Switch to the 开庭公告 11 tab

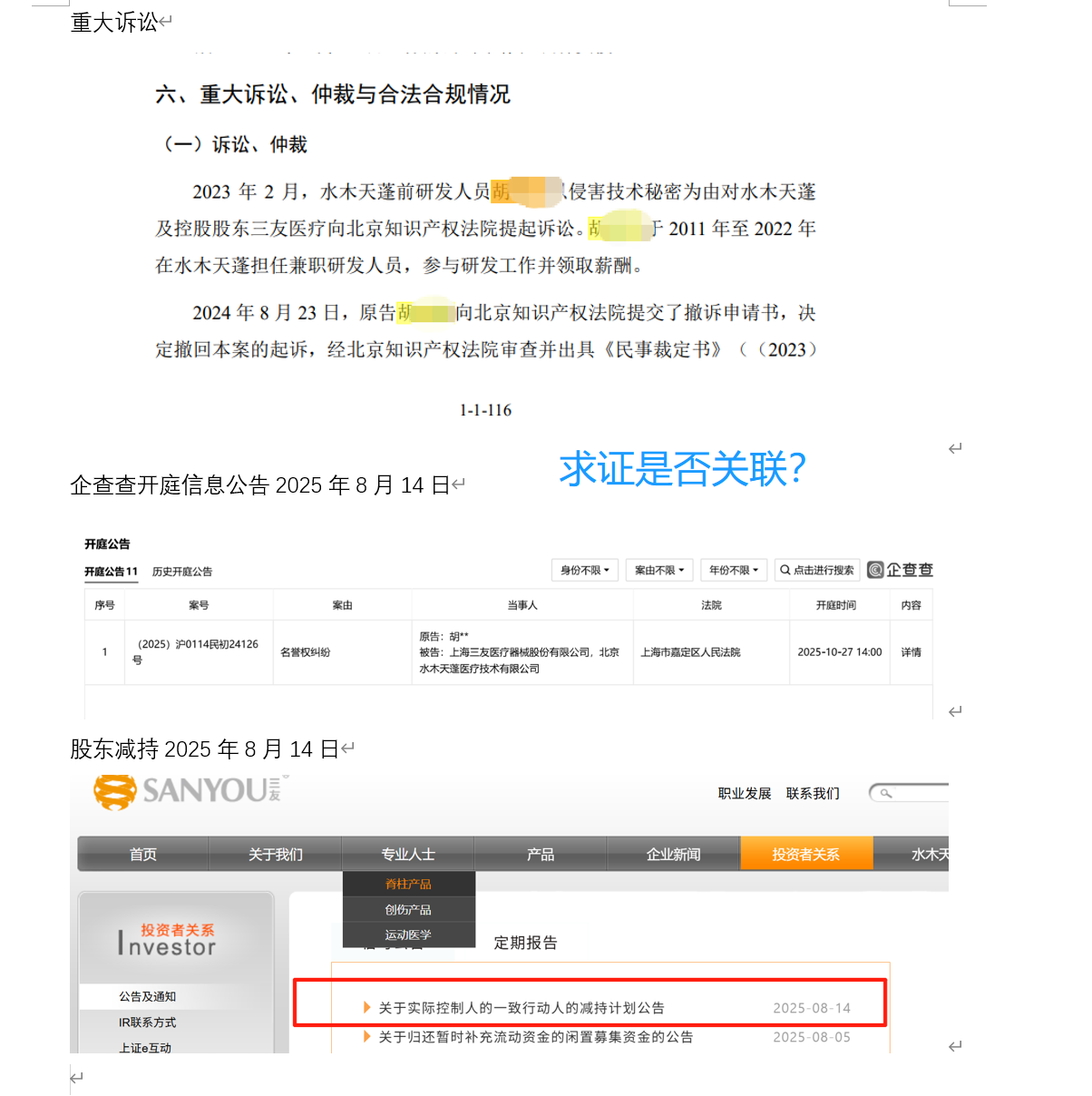coord(111,572)
